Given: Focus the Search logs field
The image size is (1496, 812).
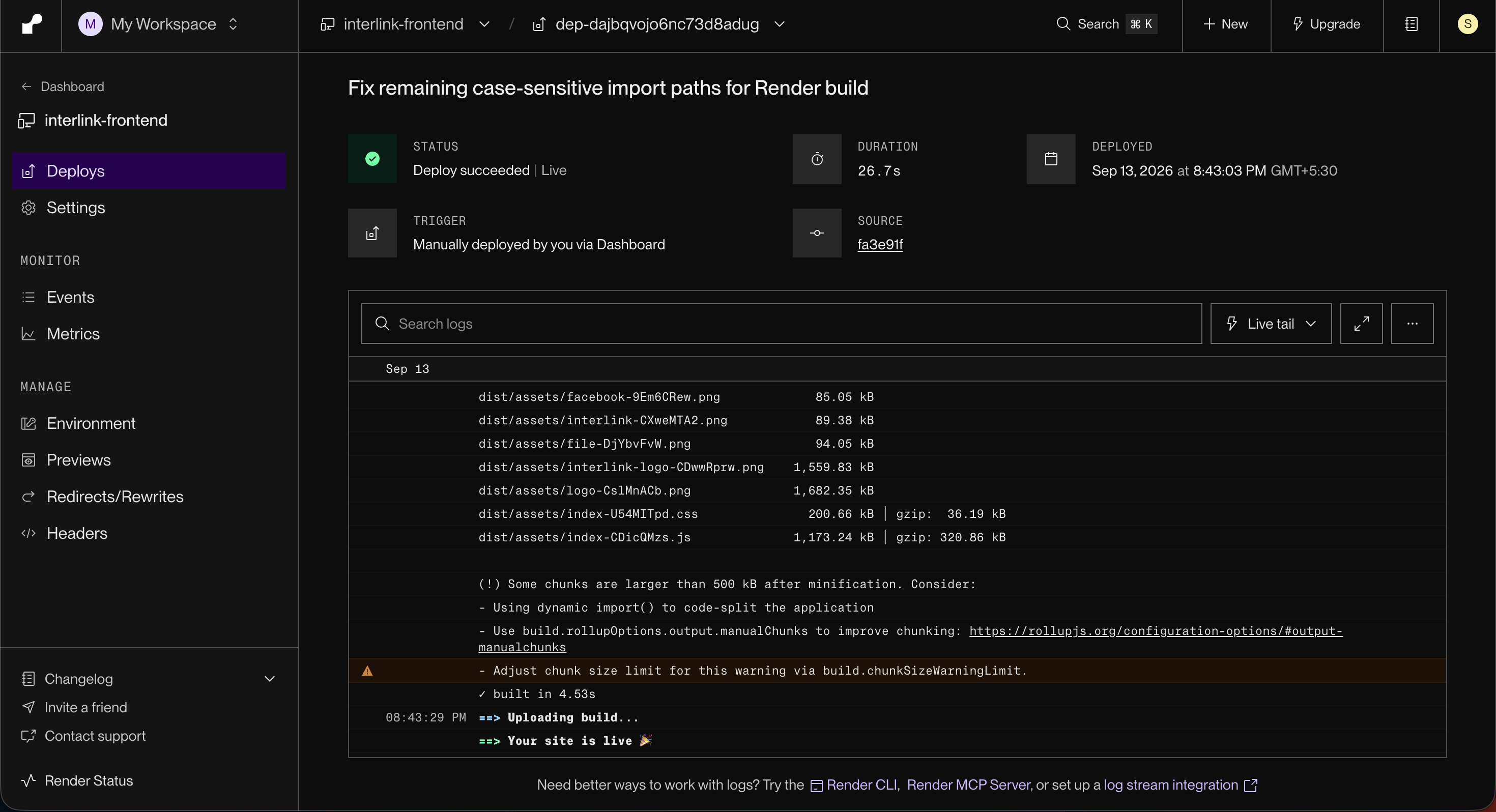Looking at the screenshot, I should coord(782,324).
